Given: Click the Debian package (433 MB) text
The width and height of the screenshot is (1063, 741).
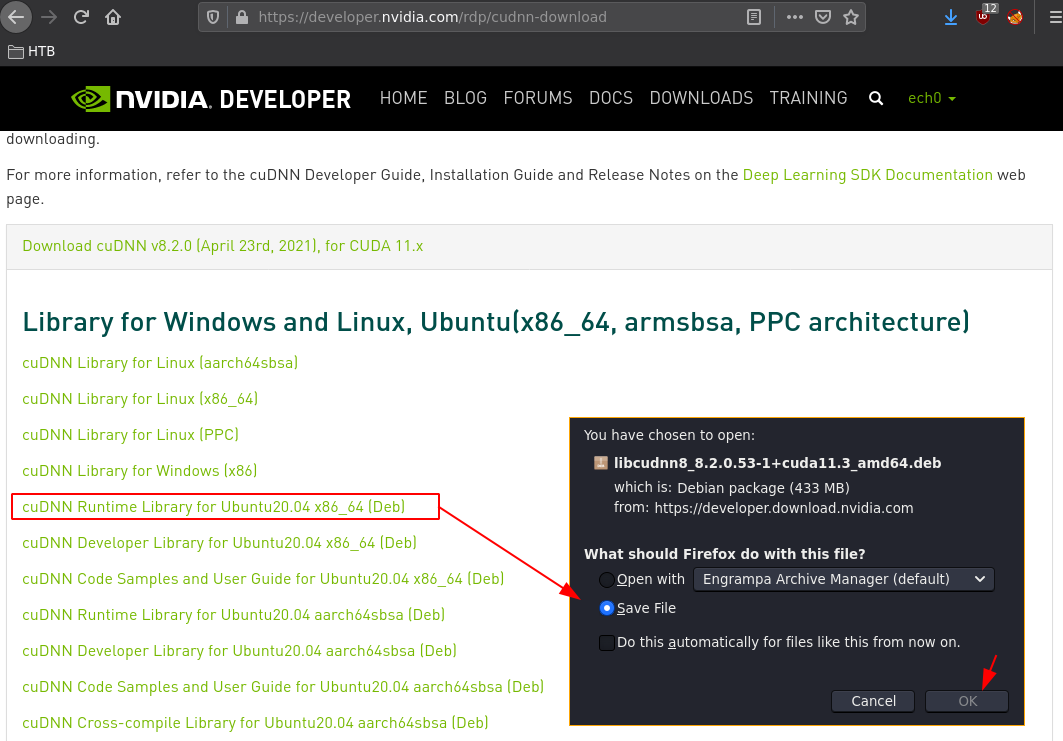Looking at the screenshot, I should [763, 487].
